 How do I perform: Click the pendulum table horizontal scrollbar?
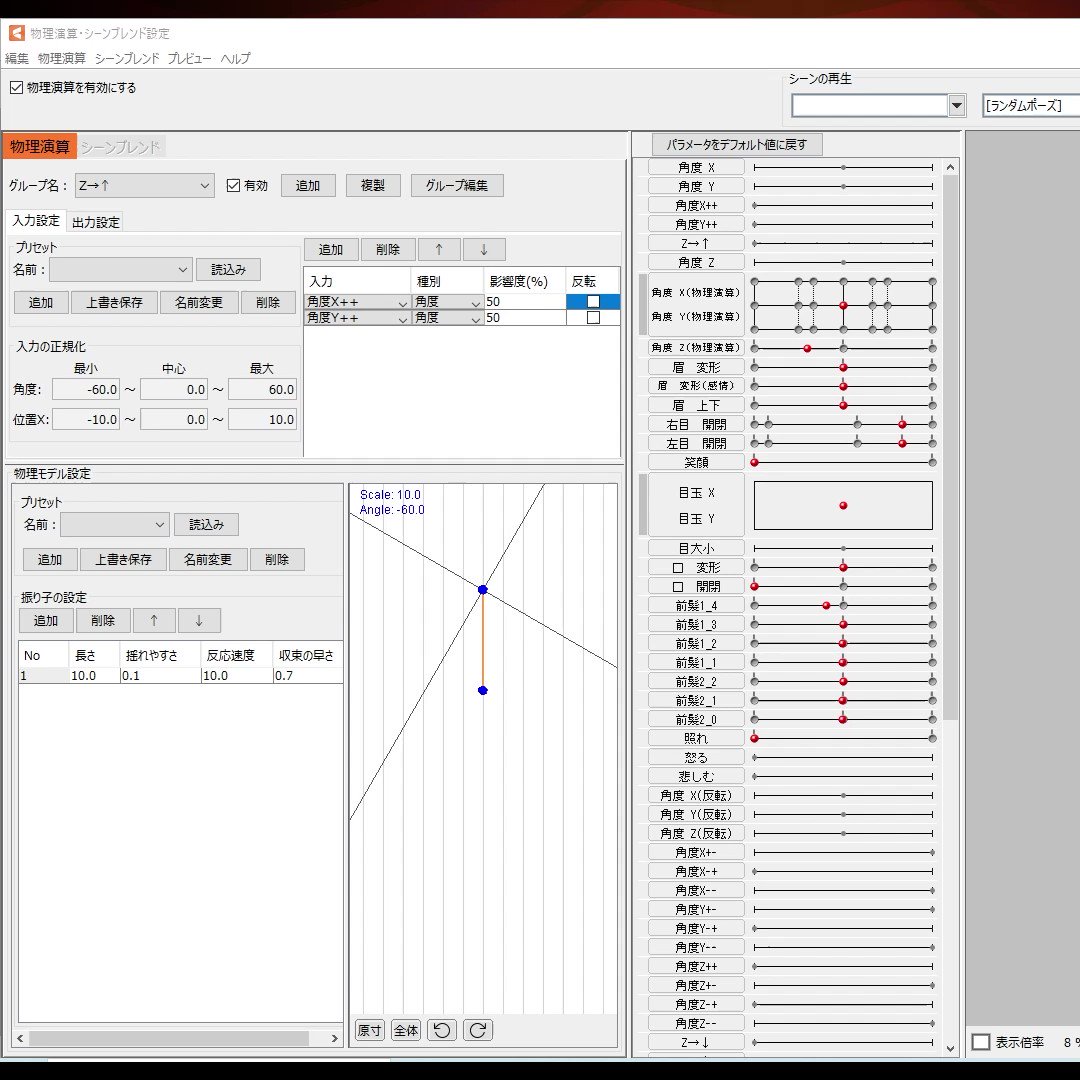(x=169, y=1038)
